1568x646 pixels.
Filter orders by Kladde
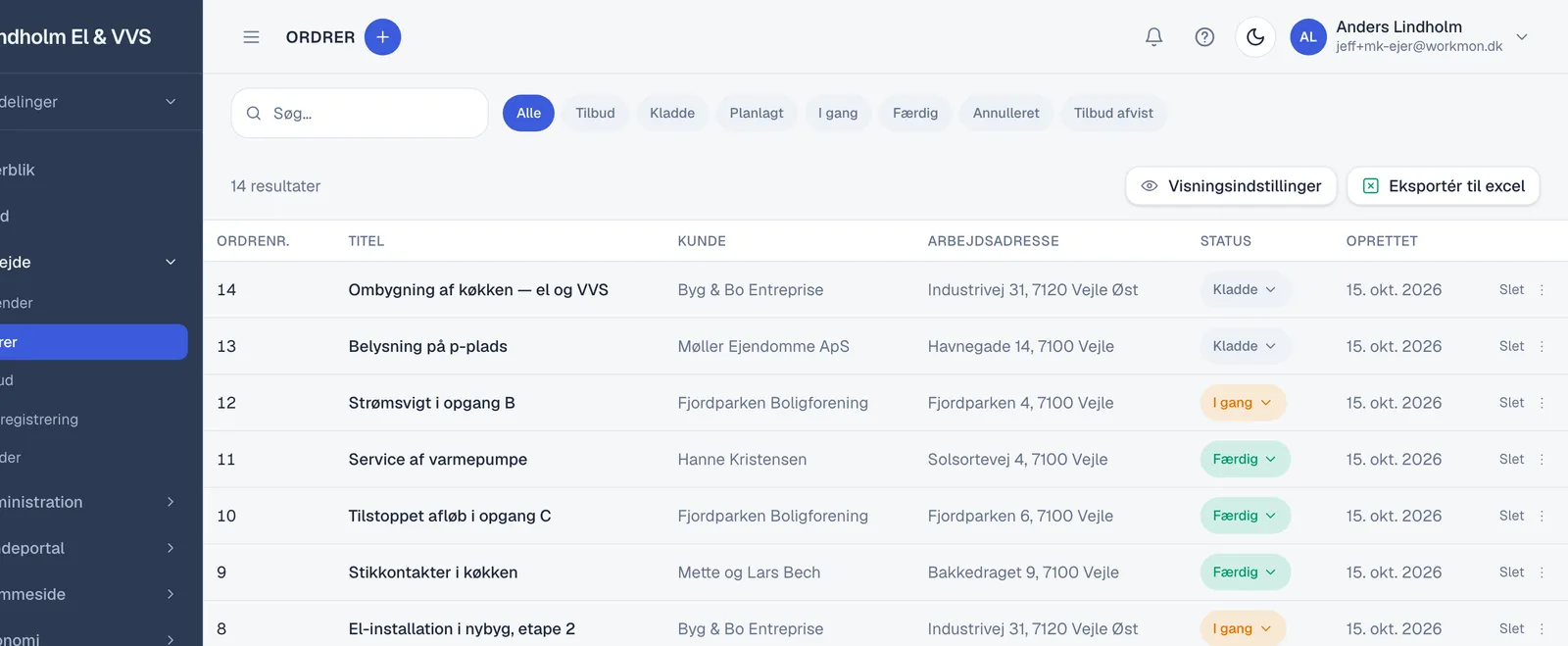pos(672,114)
